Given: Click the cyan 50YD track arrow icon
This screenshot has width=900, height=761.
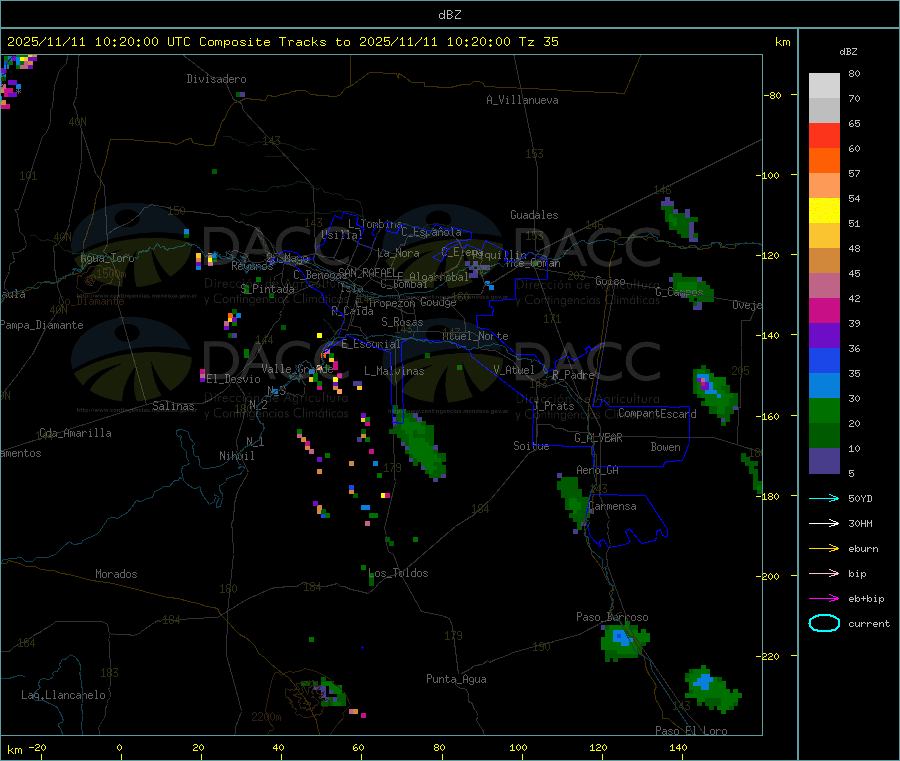Looking at the screenshot, I should click(824, 498).
